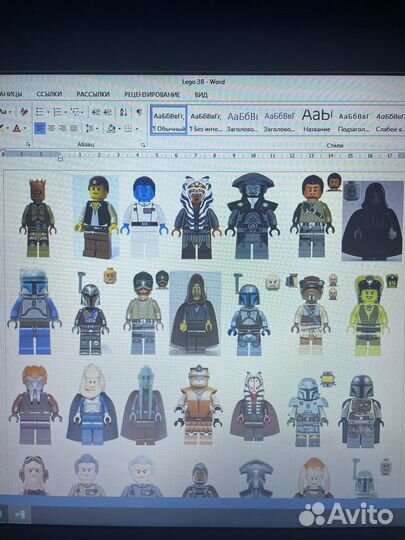Apply the Слабое в... style
Screen dimensions: 405x540
pos(390,121)
